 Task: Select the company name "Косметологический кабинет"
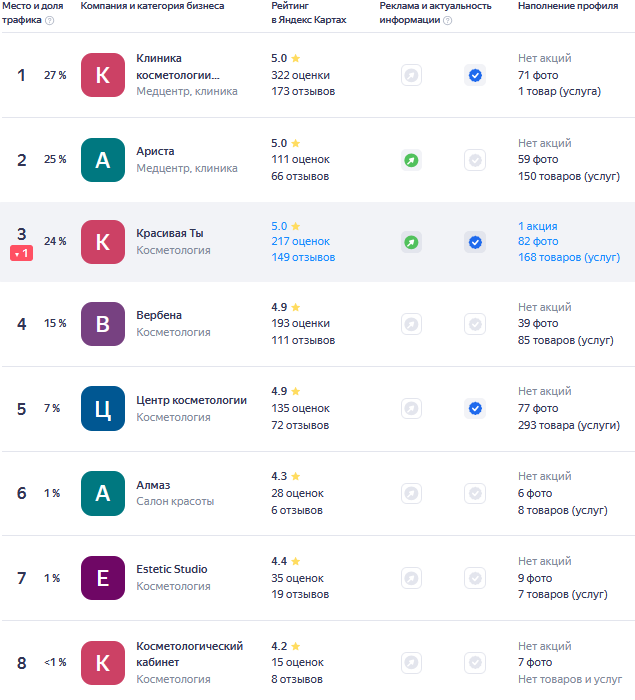click(x=189, y=654)
